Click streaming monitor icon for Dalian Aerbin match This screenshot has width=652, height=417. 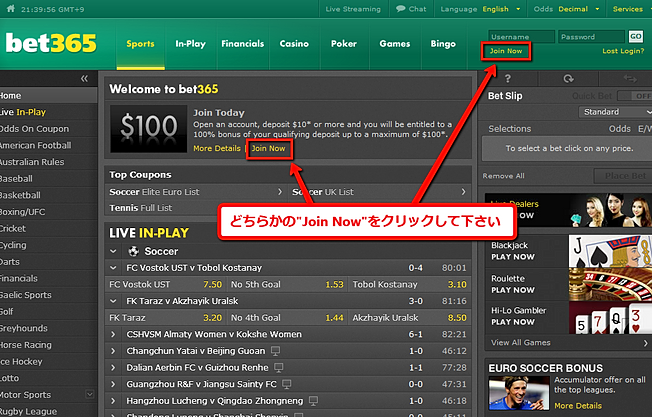click(x=279, y=368)
